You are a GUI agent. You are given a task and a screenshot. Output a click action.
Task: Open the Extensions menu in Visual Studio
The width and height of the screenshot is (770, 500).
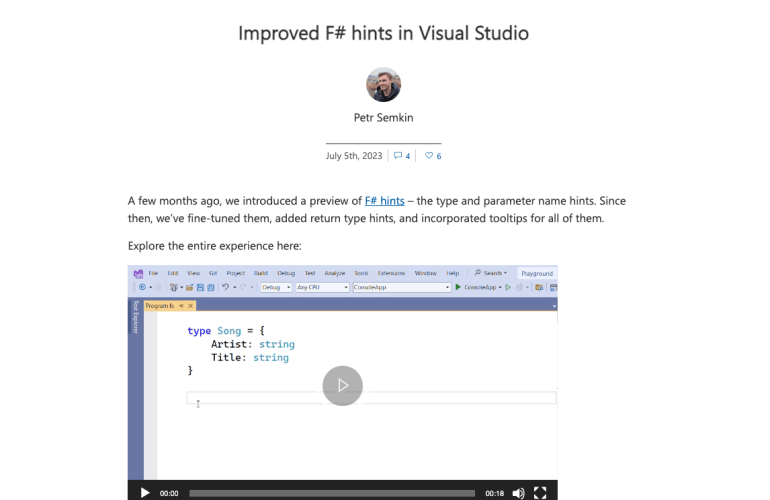(x=392, y=273)
